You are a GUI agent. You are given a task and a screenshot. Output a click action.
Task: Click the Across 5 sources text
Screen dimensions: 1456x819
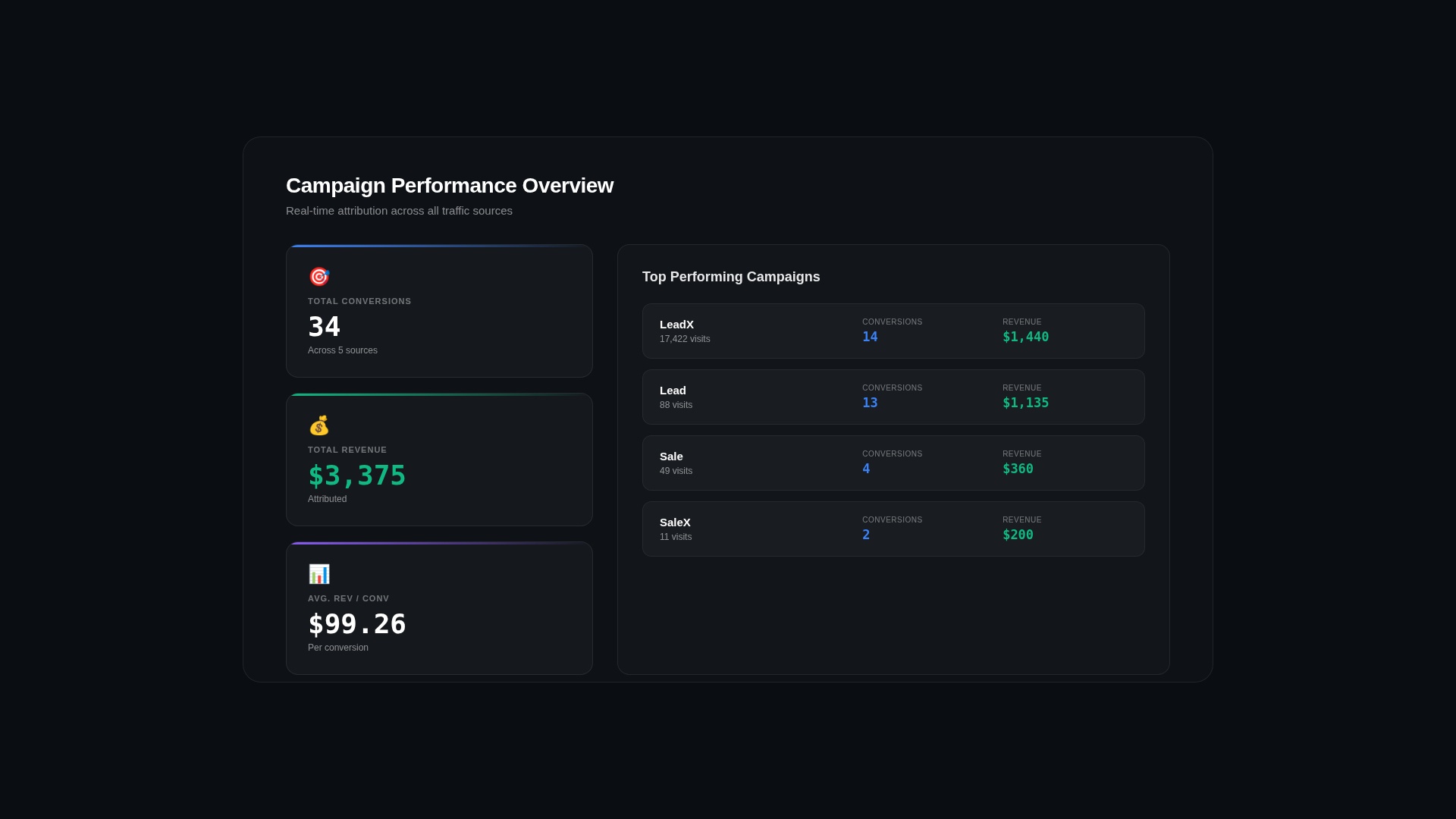click(x=342, y=350)
